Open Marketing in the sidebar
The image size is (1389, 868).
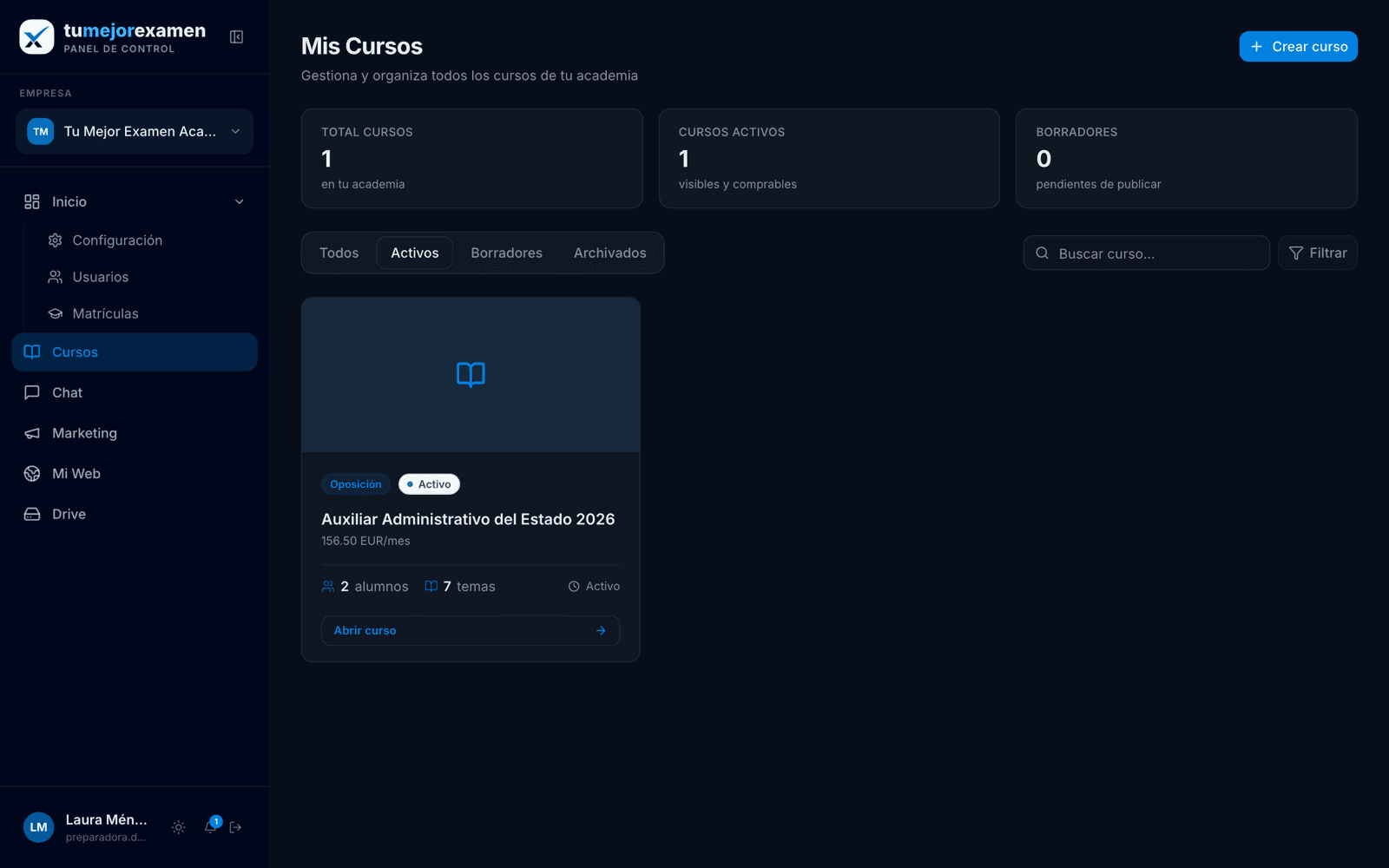pos(135,433)
